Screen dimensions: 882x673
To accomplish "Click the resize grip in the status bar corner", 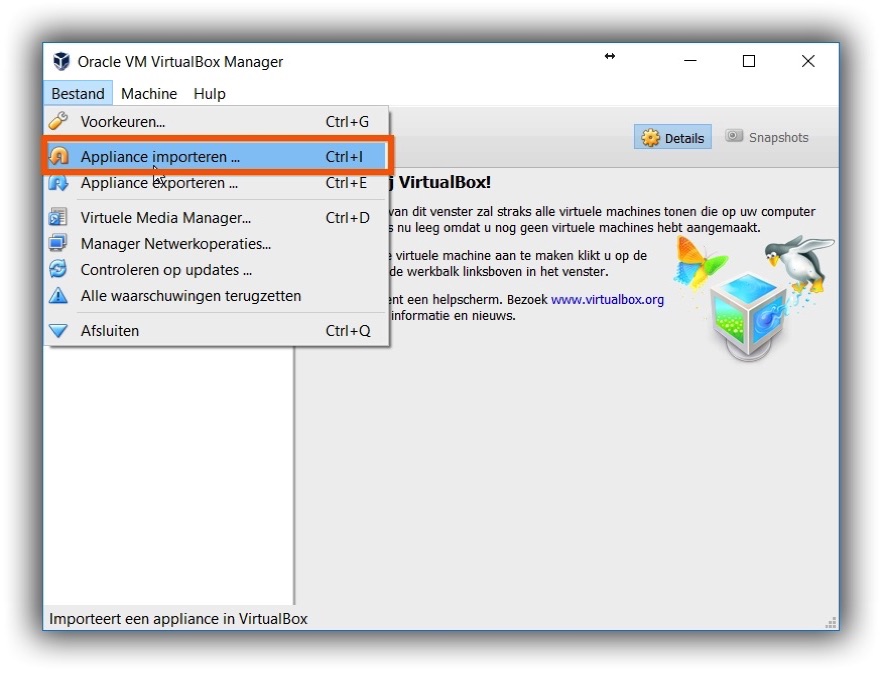I will click(831, 622).
